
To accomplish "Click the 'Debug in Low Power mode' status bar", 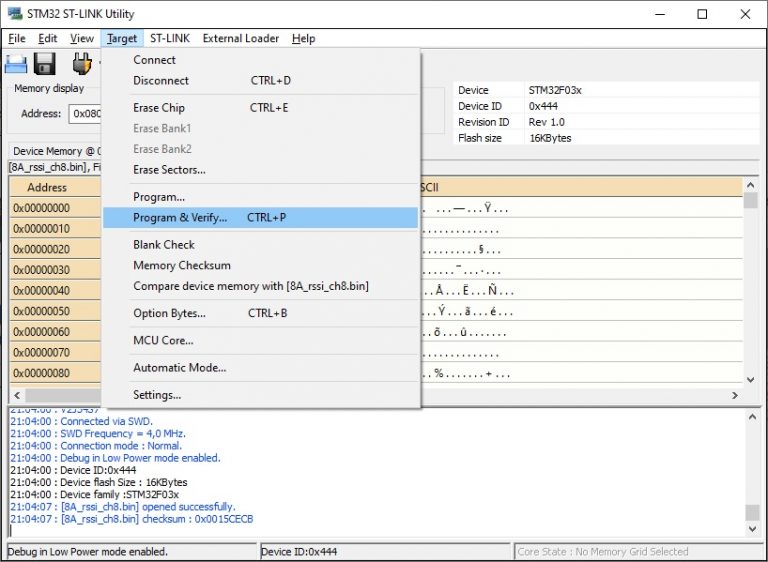I will click(132, 552).
